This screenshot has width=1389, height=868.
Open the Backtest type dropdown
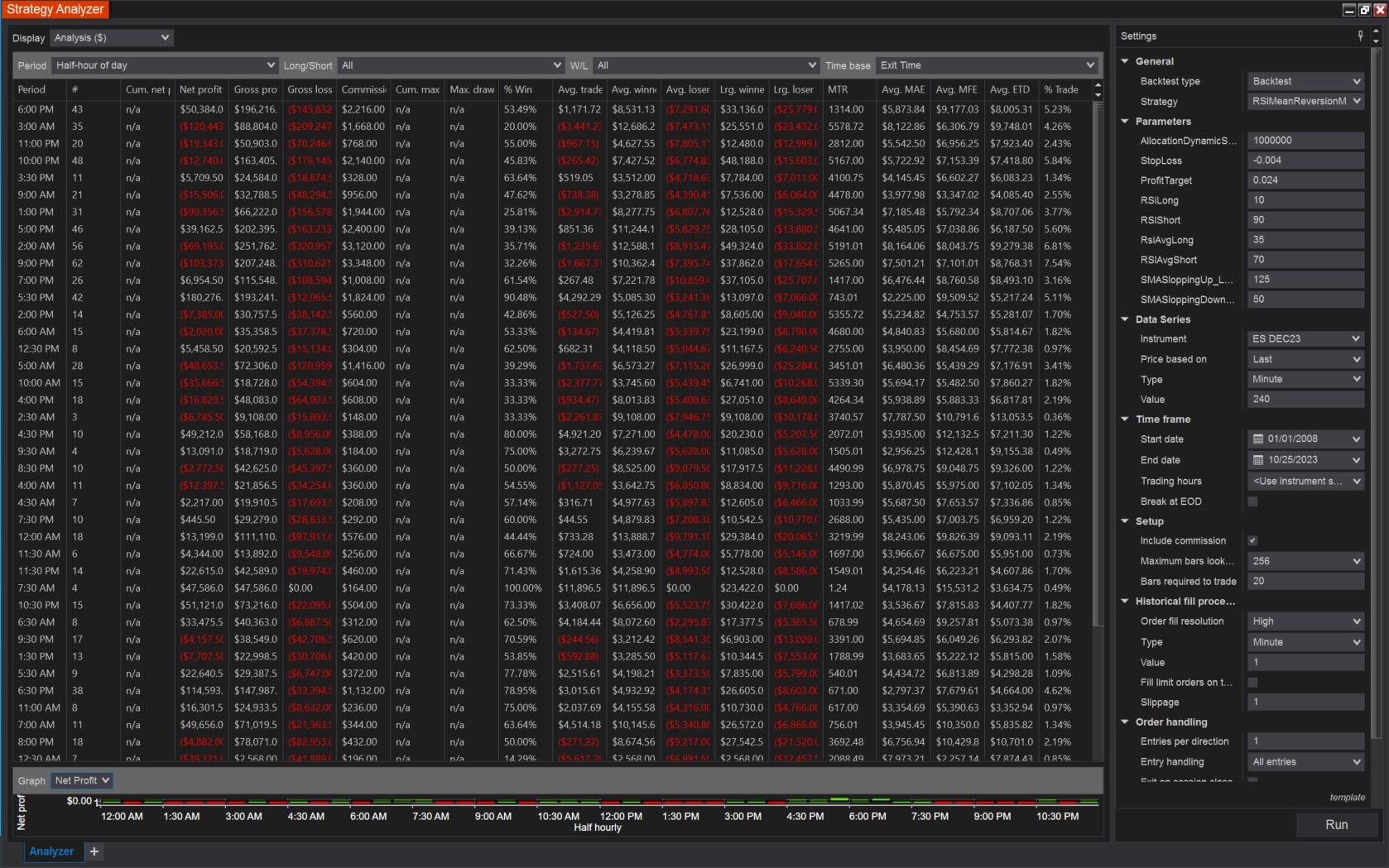pyautogui.click(x=1306, y=81)
